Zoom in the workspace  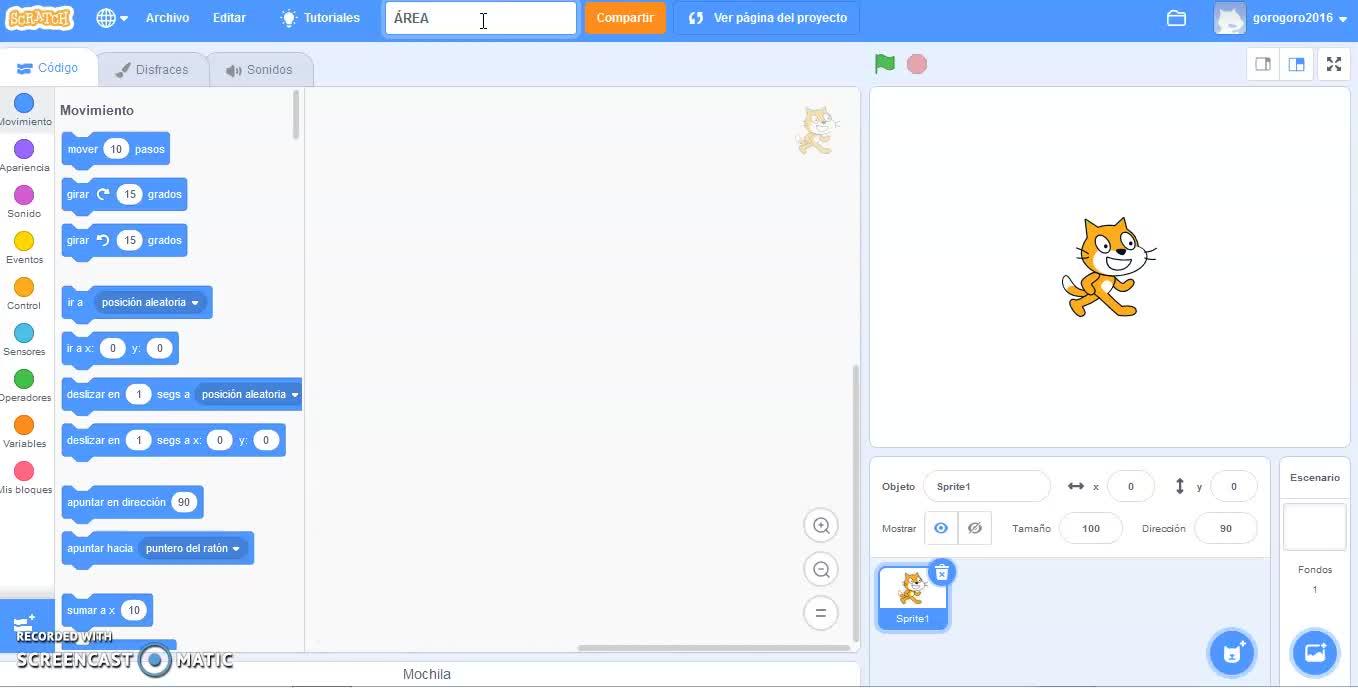[x=821, y=526]
